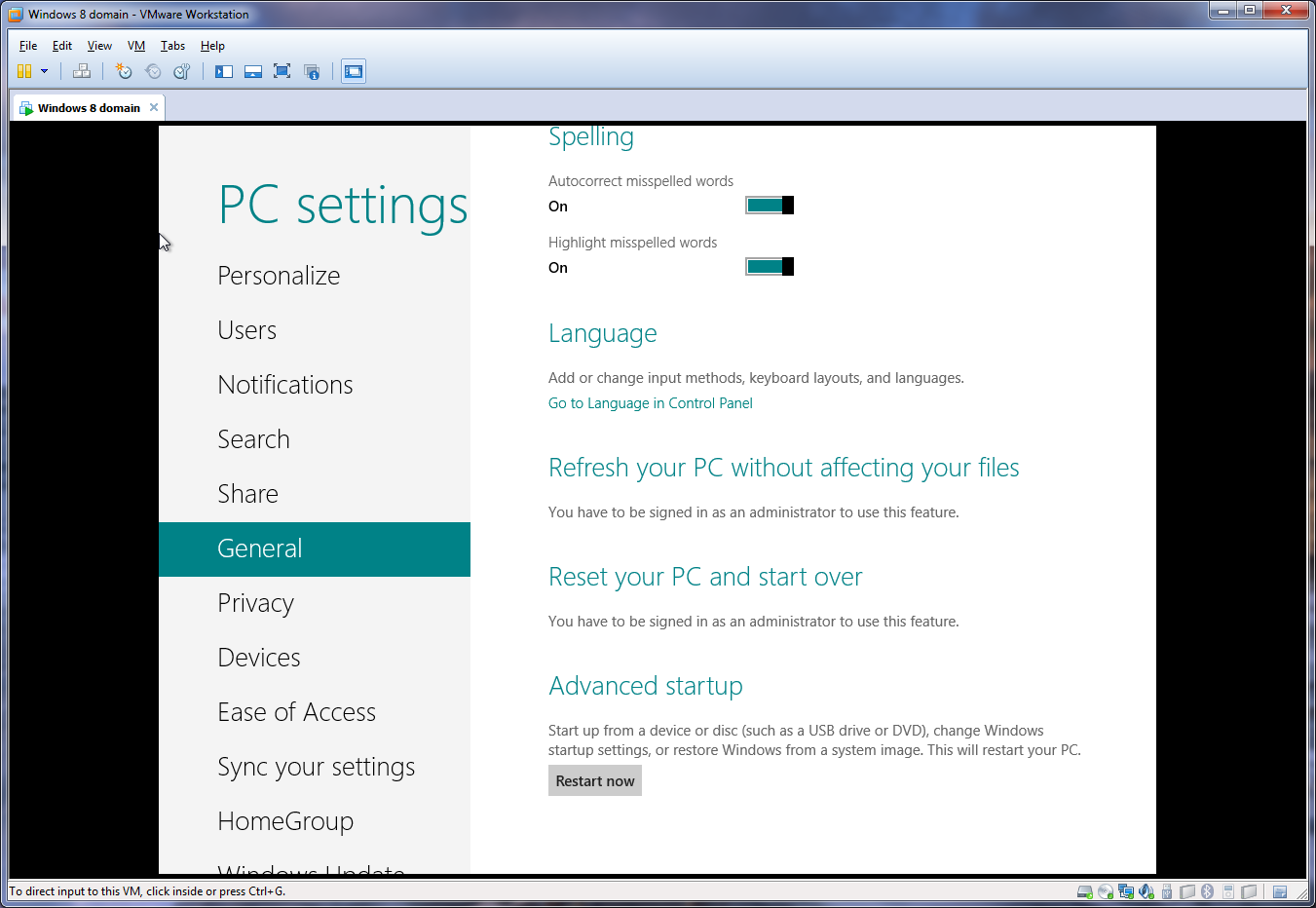Select the General settings category

click(x=315, y=549)
